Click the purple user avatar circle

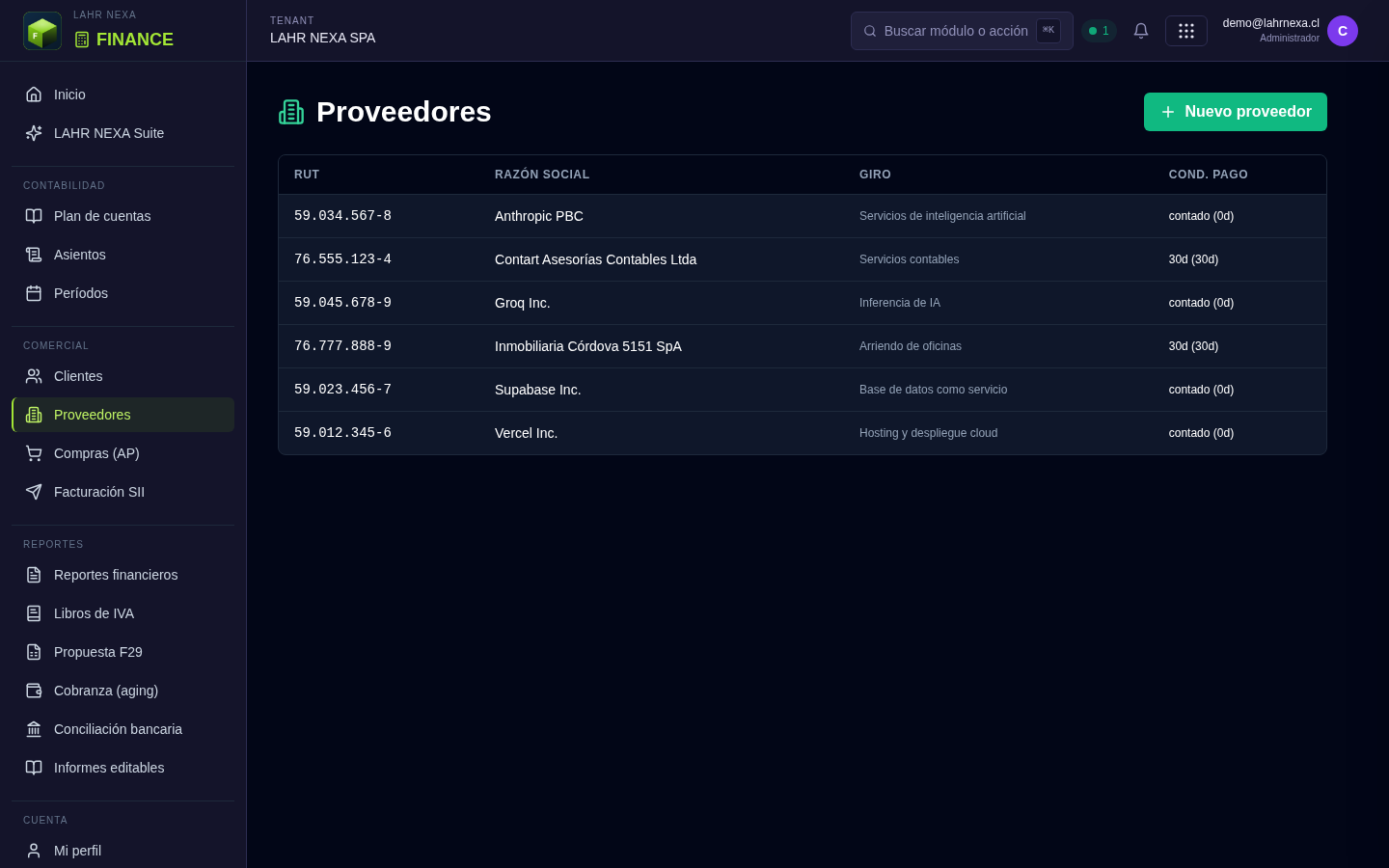coord(1343,31)
